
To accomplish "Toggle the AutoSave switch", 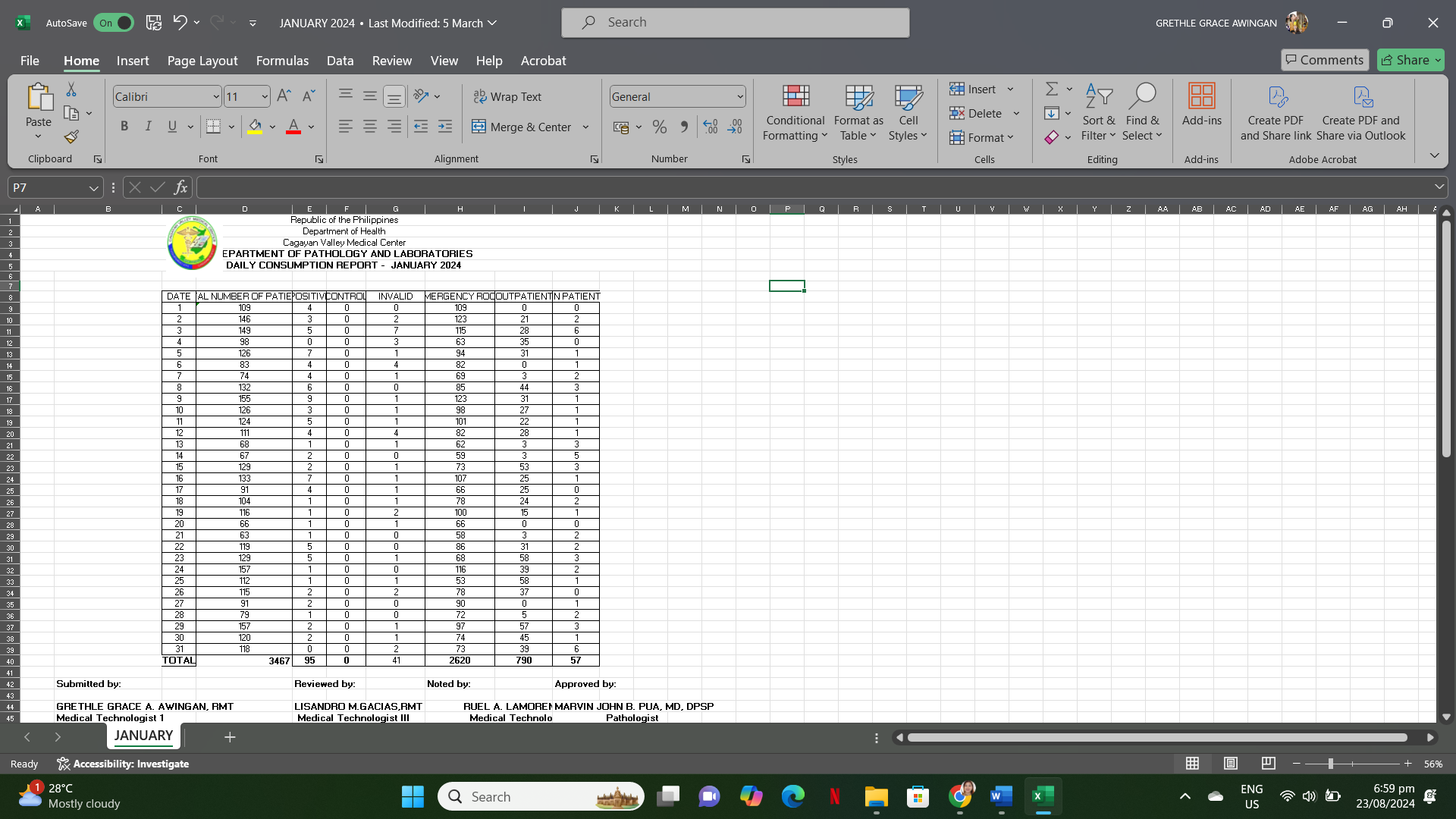I will (x=114, y=23).
